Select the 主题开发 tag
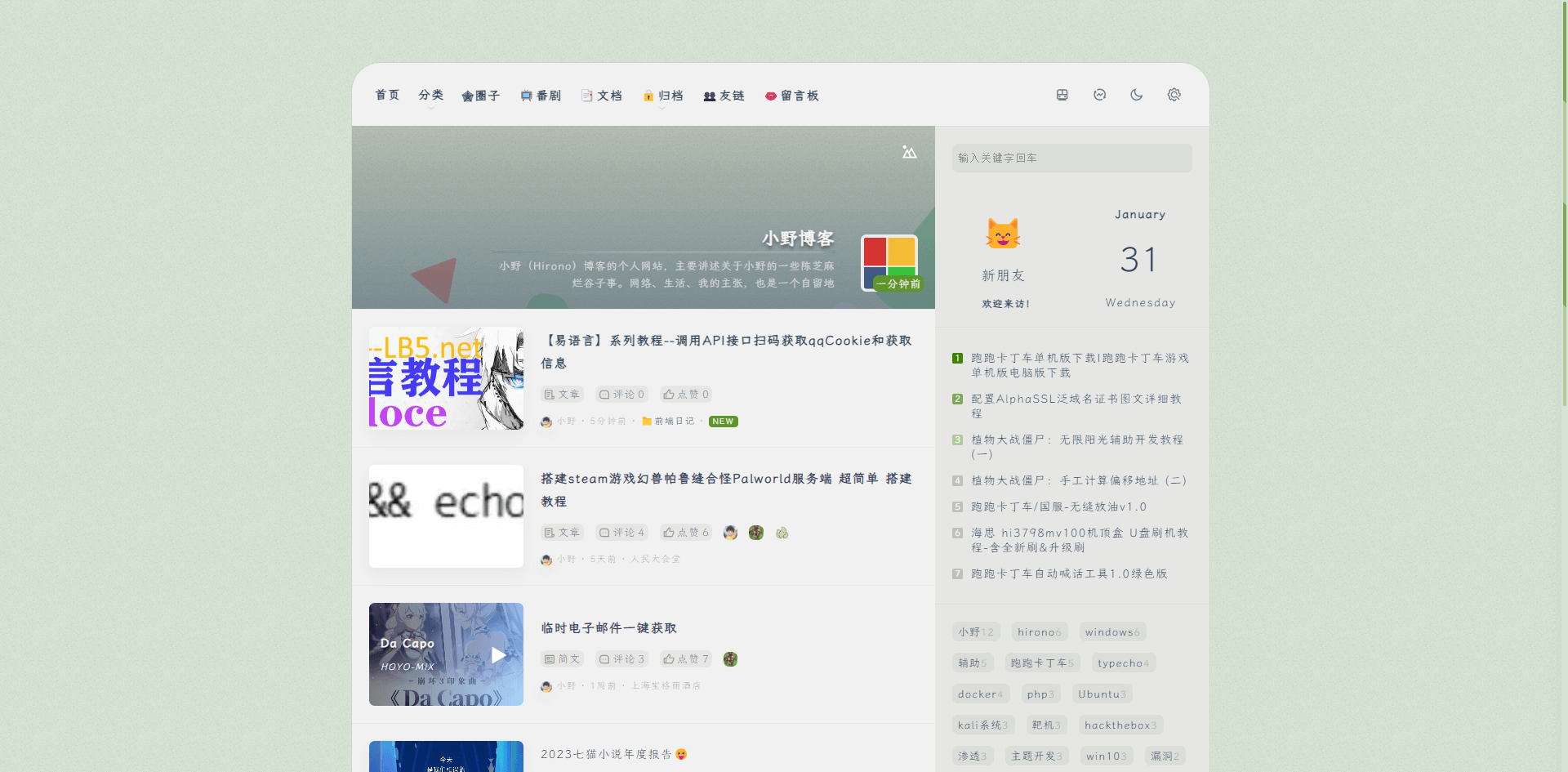 click(x=1037, y=756)
